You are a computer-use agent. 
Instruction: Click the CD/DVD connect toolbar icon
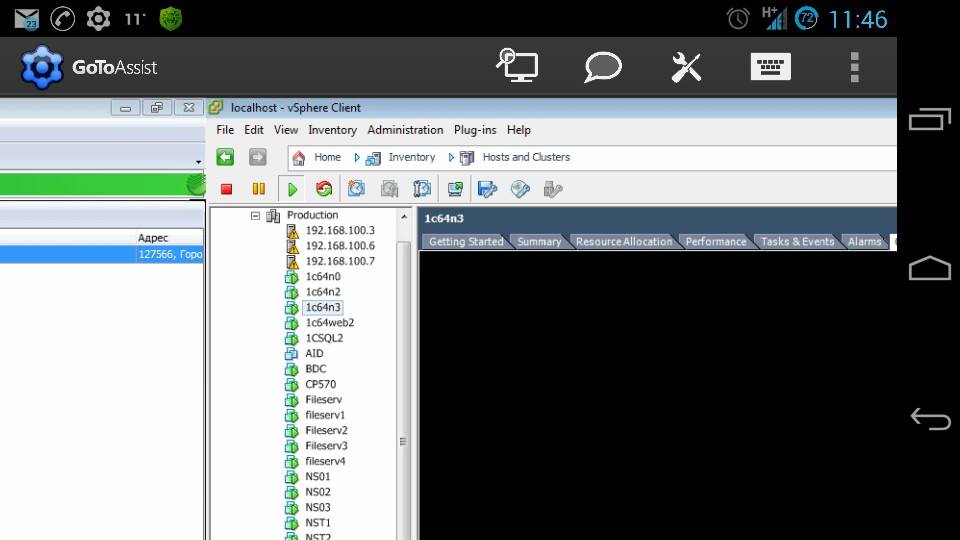[x=520, y=189]
